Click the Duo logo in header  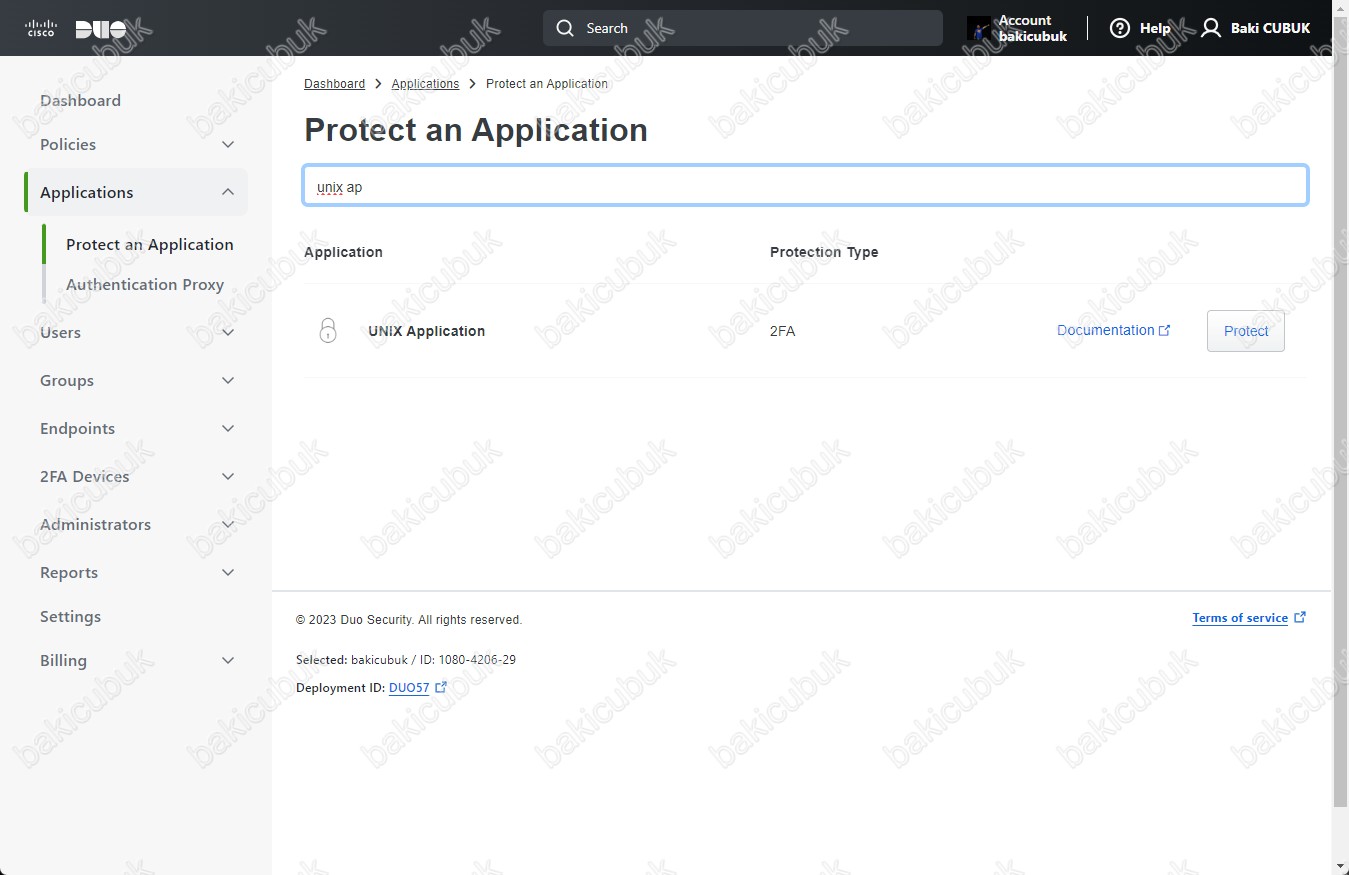[x=101, y=29]
